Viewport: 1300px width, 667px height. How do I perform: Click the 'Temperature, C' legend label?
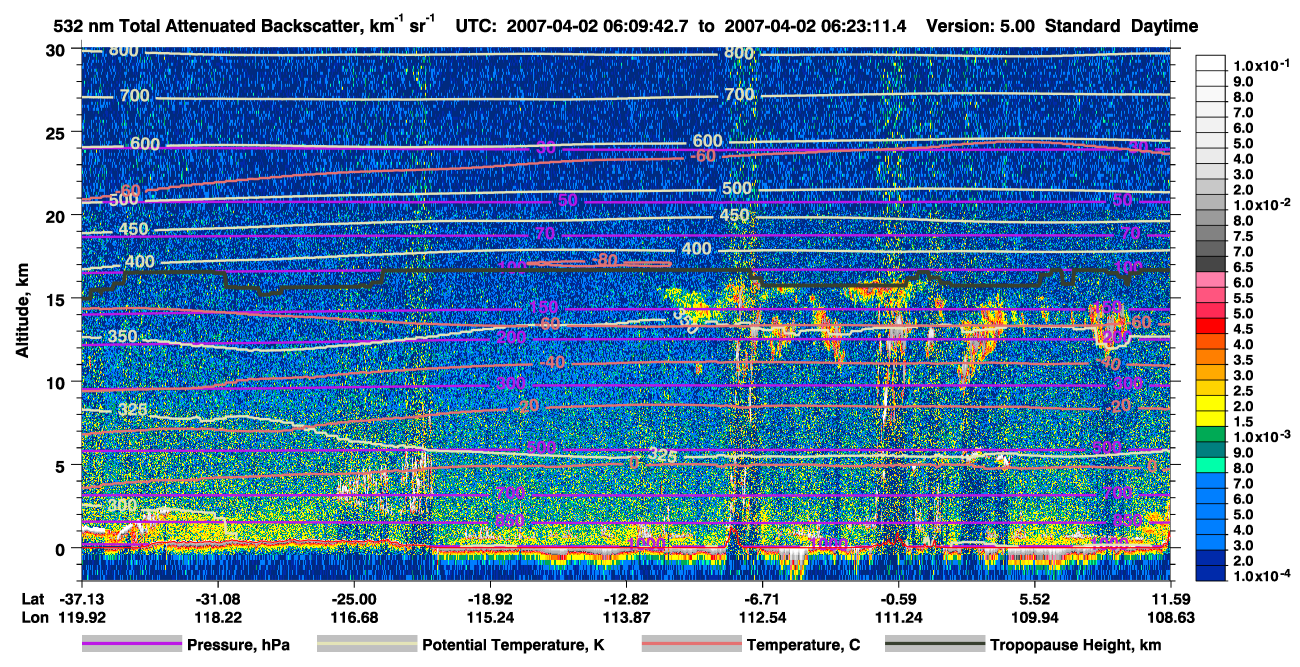803,645
